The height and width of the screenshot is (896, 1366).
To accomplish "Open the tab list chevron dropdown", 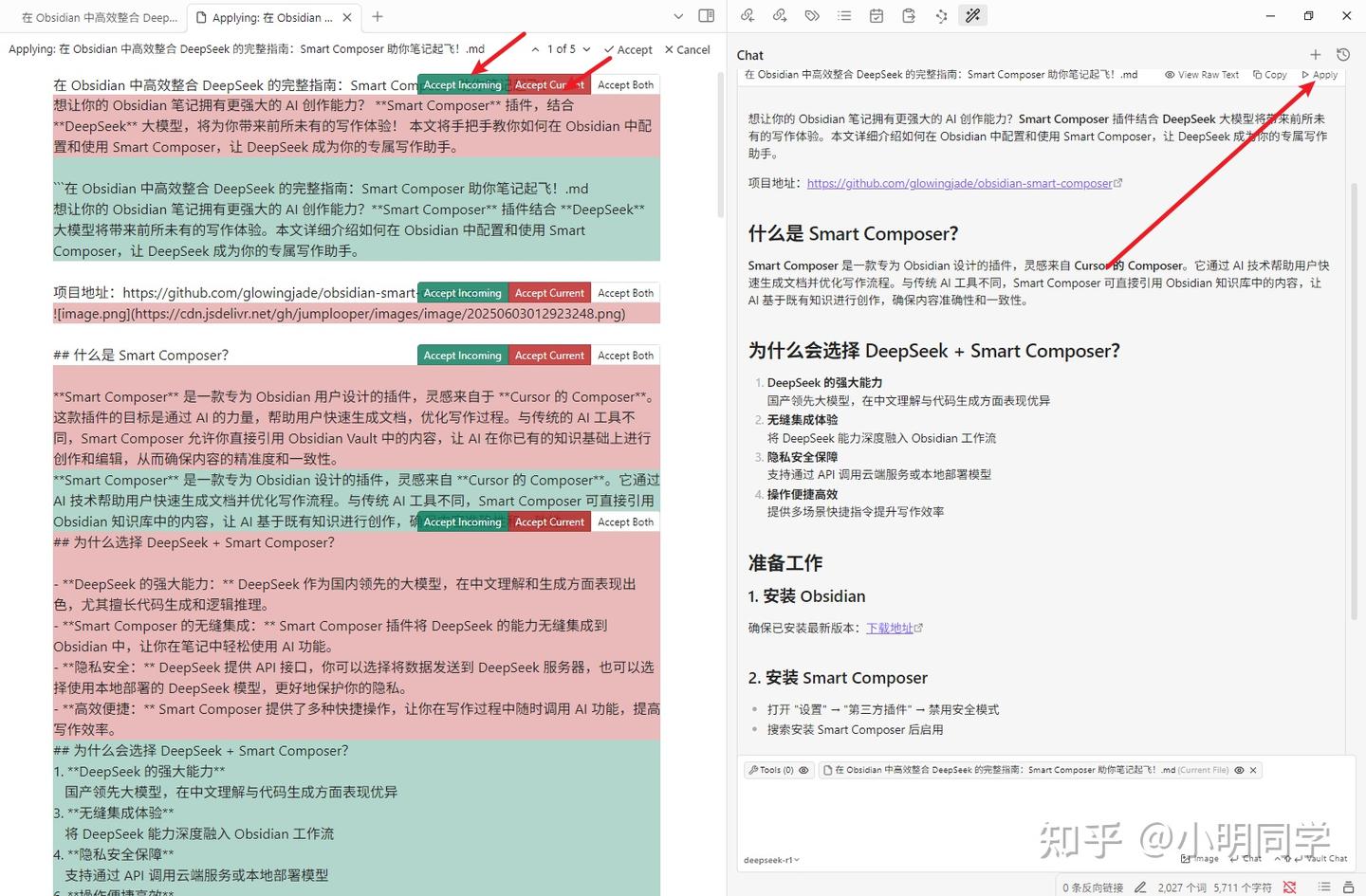I will [x=677, y=16].
